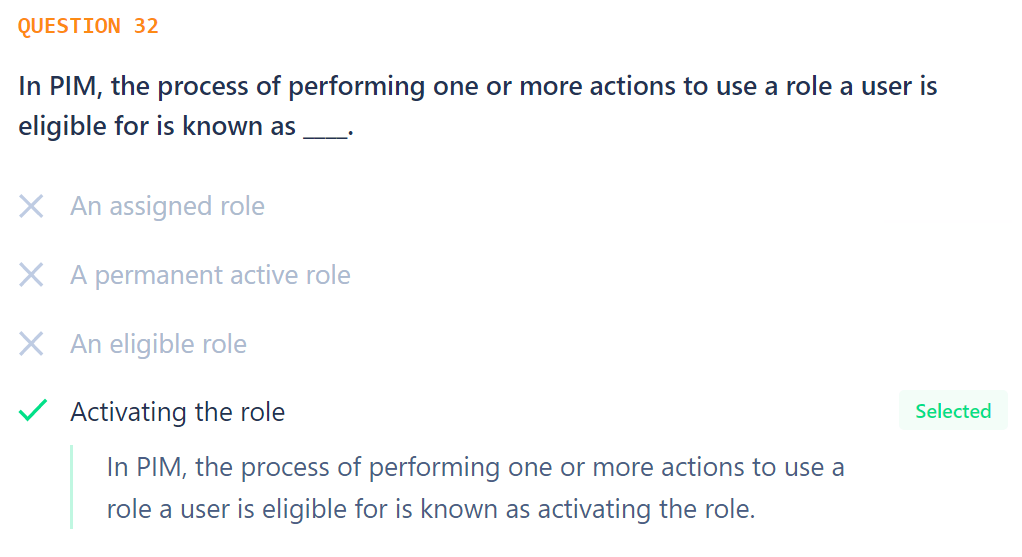Select the X icon next to An eligible role

tap(31, 344)
